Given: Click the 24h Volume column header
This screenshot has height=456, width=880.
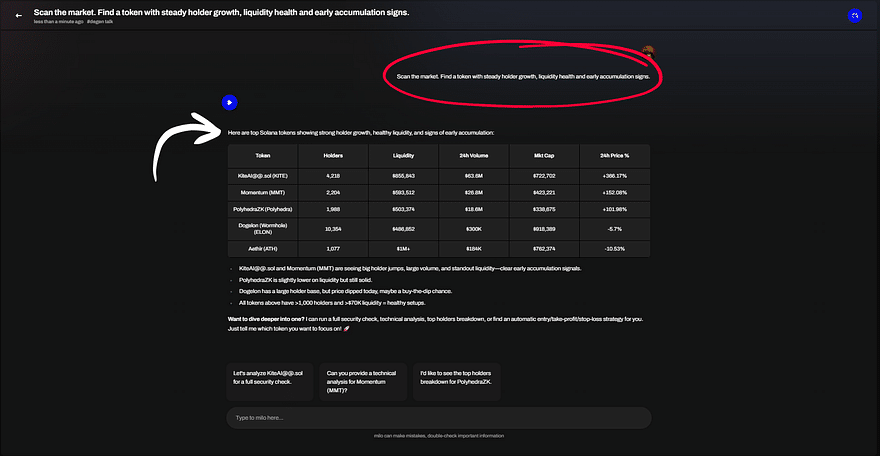Looking at the screenshot, I should click(474, 156).
